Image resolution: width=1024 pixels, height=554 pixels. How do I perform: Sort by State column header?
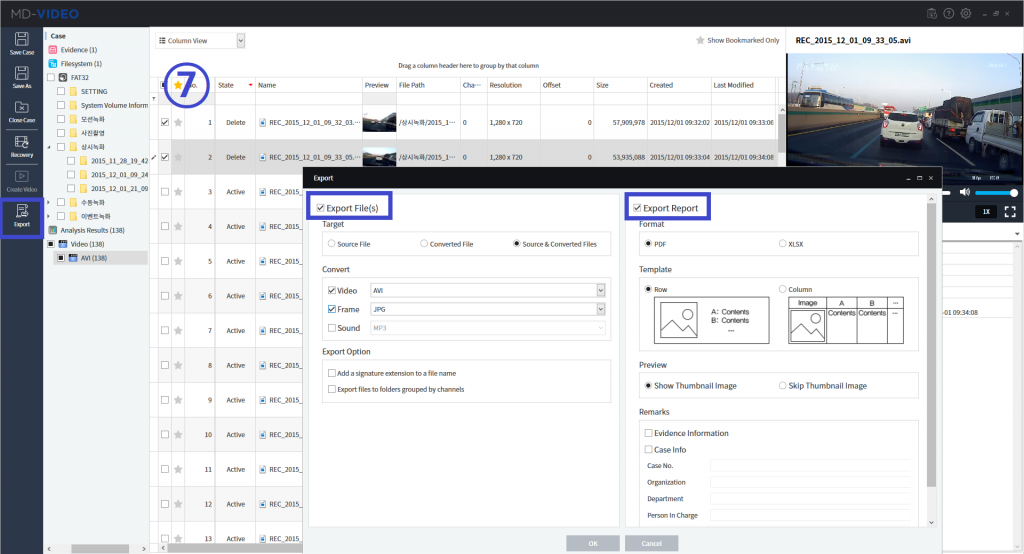click(234, 85)
